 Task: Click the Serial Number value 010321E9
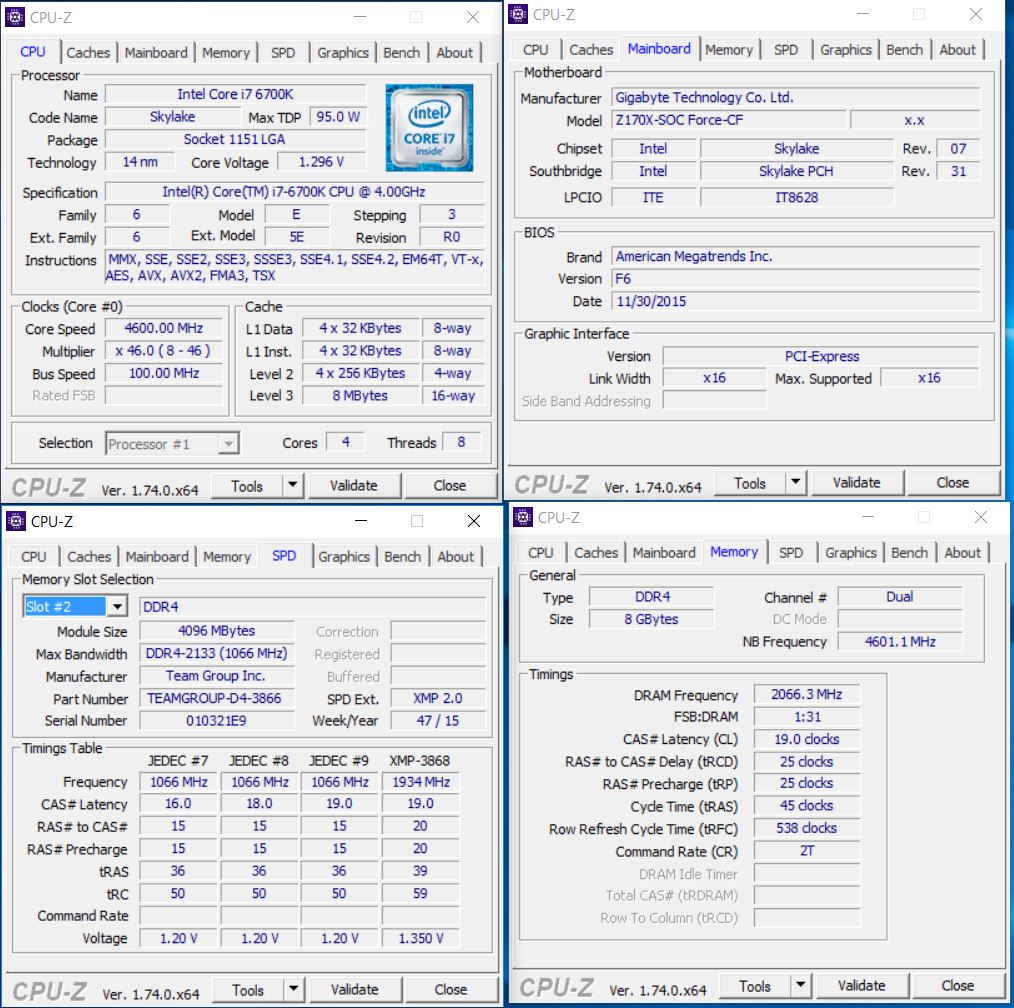coord(217,720)
